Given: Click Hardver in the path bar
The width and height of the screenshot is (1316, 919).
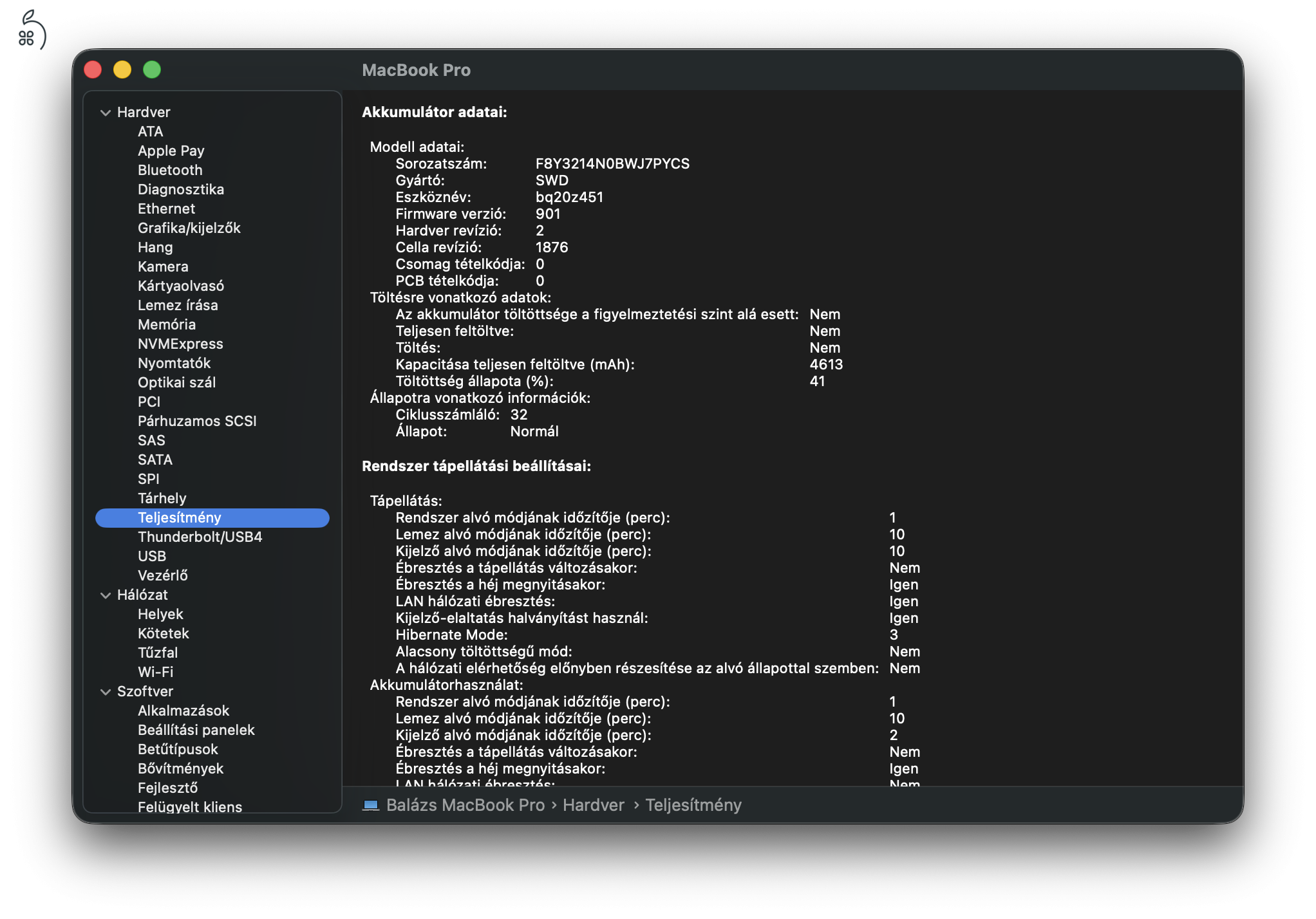Looking at the screenshot, I should pyautogui.click(x=593, y=805).
